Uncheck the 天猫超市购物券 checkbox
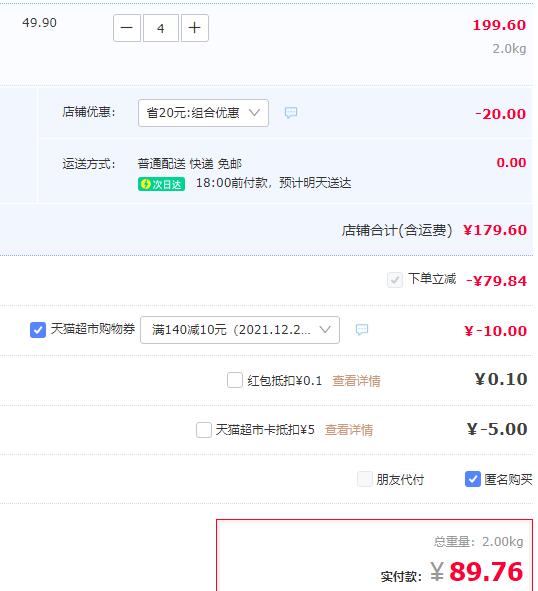Screen dimensions: 538x591 coord(38,330)
